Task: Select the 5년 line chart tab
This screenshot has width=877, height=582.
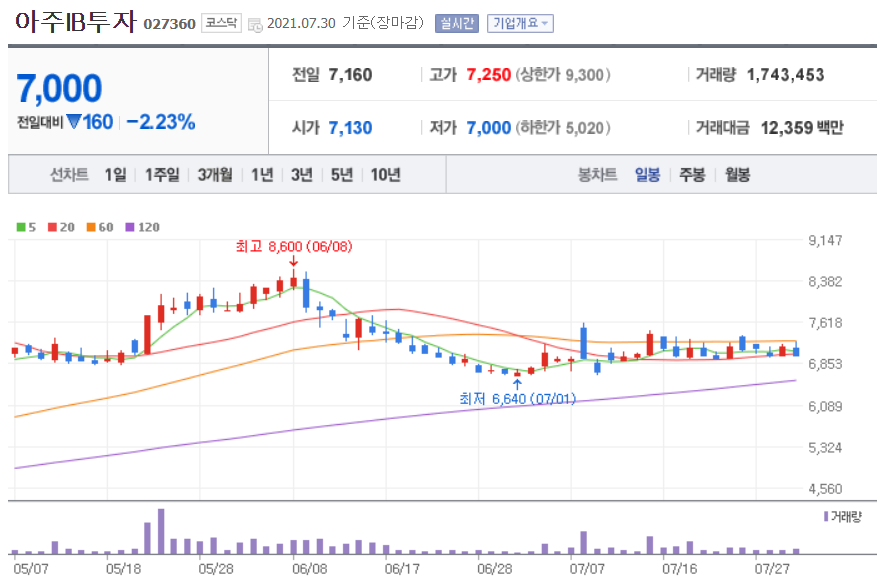Action: coord(342,175)
